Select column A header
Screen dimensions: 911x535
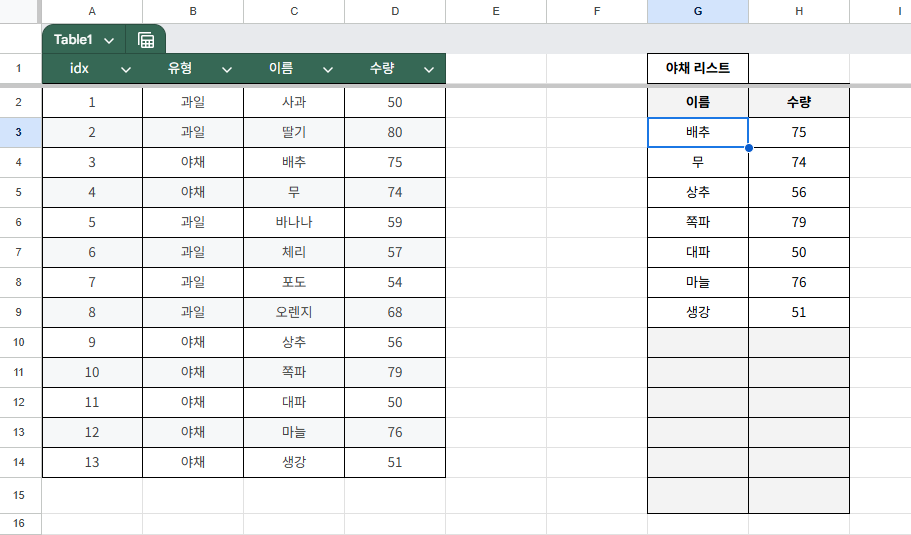point(92,11)
